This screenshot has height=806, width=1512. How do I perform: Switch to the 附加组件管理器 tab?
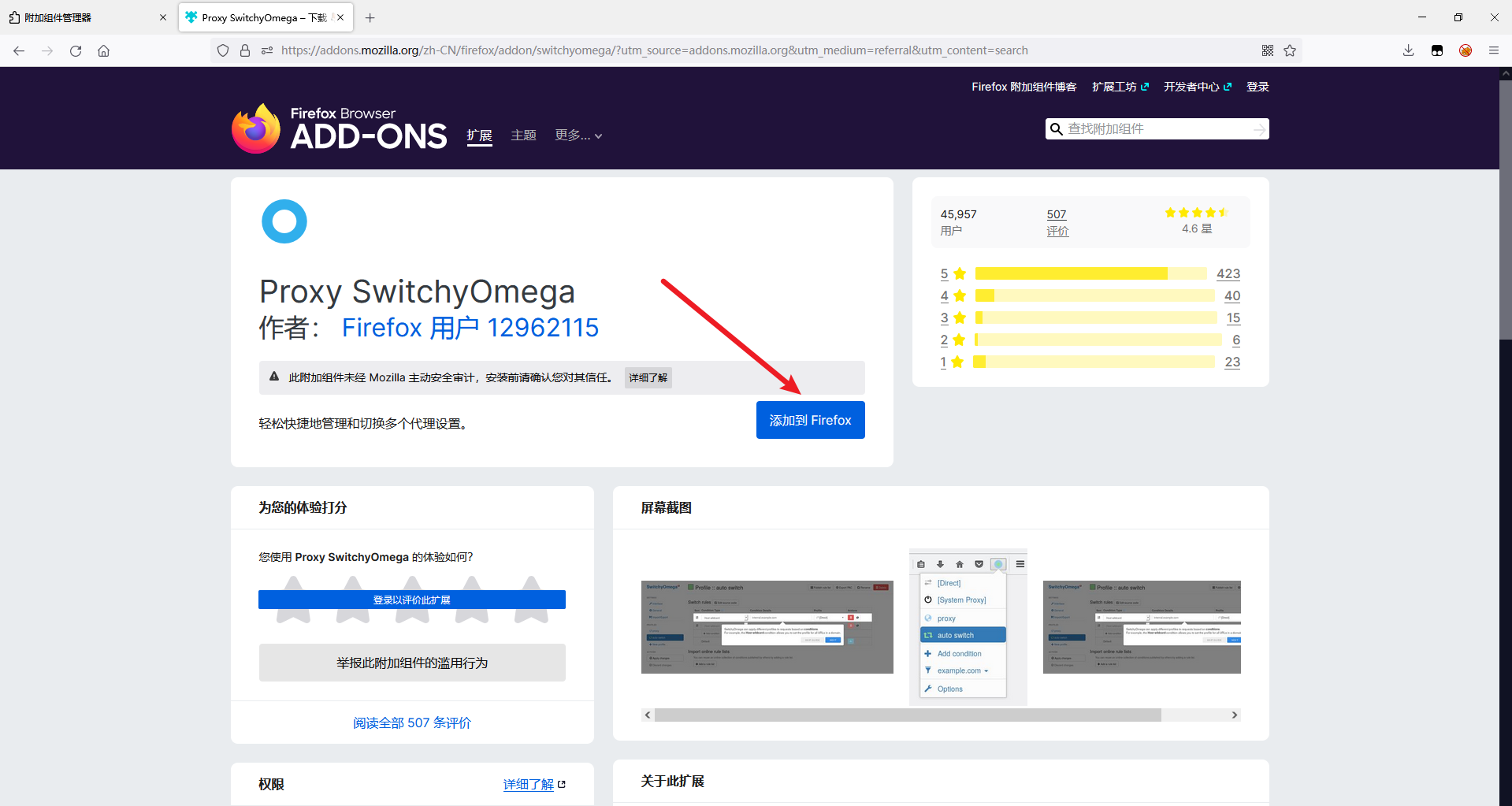[x=88, y=17]
